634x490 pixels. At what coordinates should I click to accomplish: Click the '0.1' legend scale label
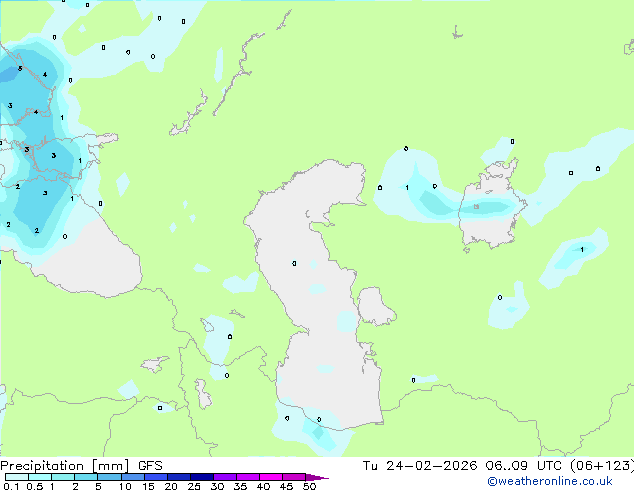[11, 486]
